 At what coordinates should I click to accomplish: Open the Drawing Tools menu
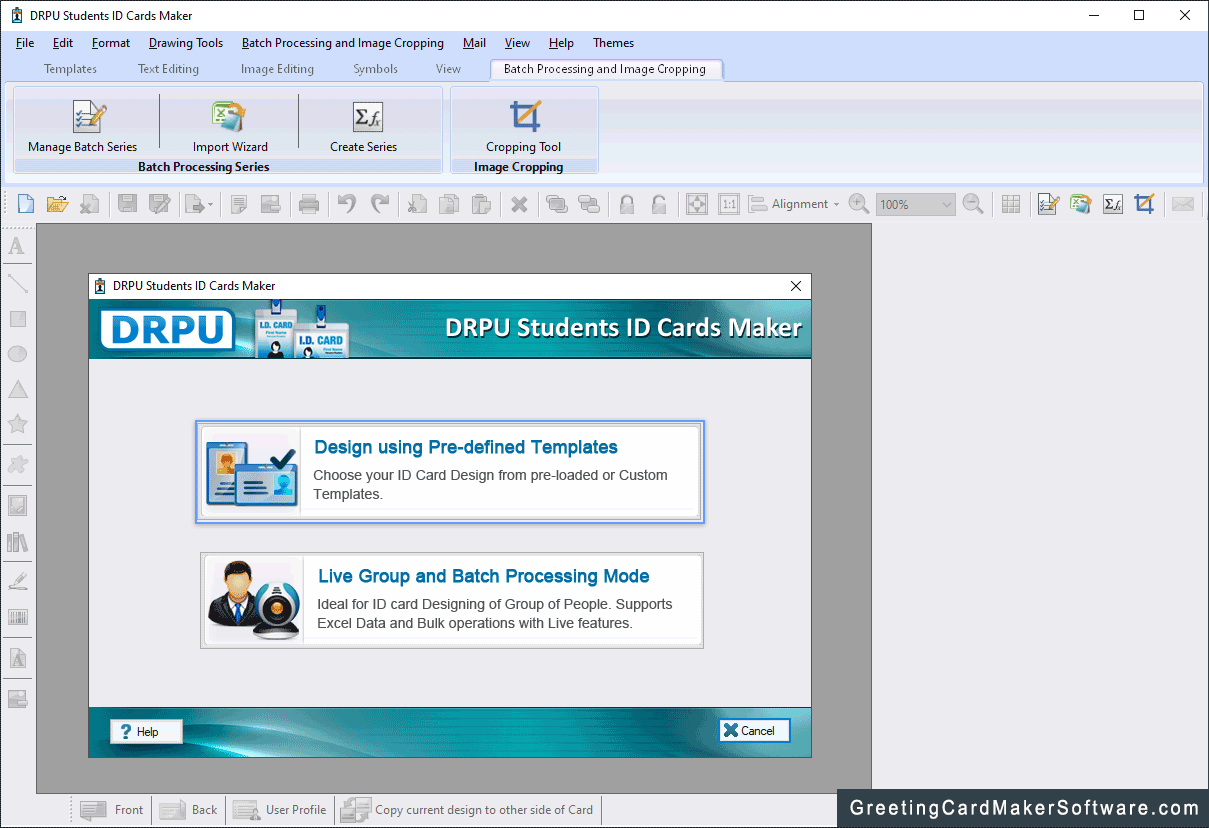[186, 43]
